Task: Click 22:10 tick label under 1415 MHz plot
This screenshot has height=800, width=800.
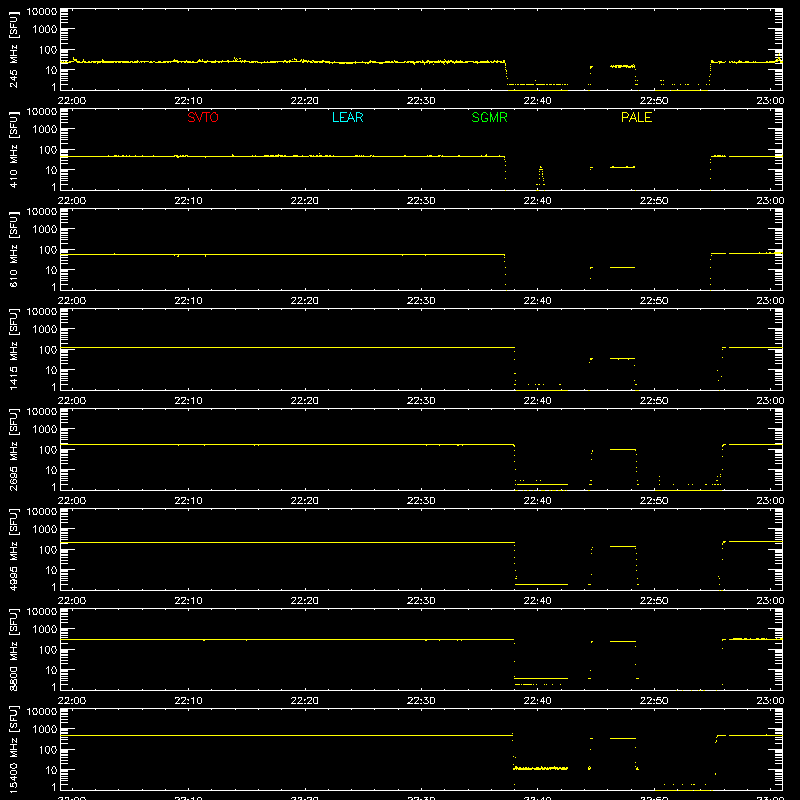Action: 188,401
